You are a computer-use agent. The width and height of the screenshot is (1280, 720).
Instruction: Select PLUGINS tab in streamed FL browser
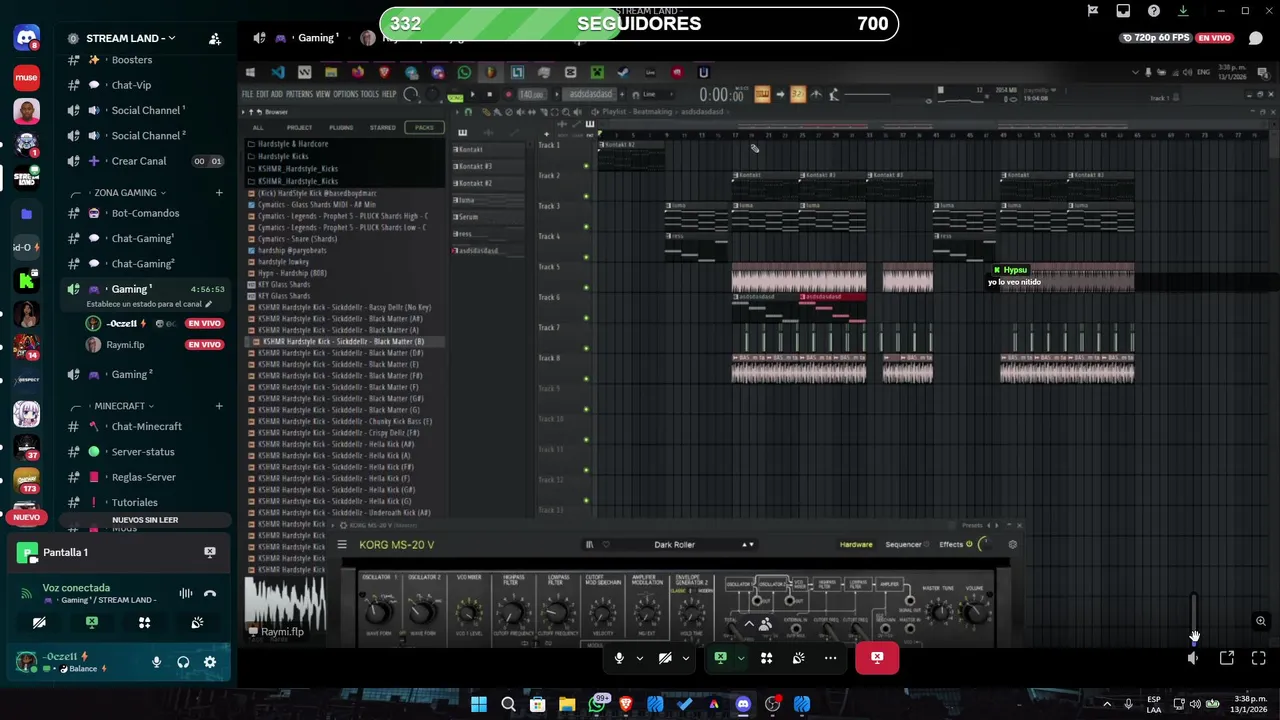341,128
